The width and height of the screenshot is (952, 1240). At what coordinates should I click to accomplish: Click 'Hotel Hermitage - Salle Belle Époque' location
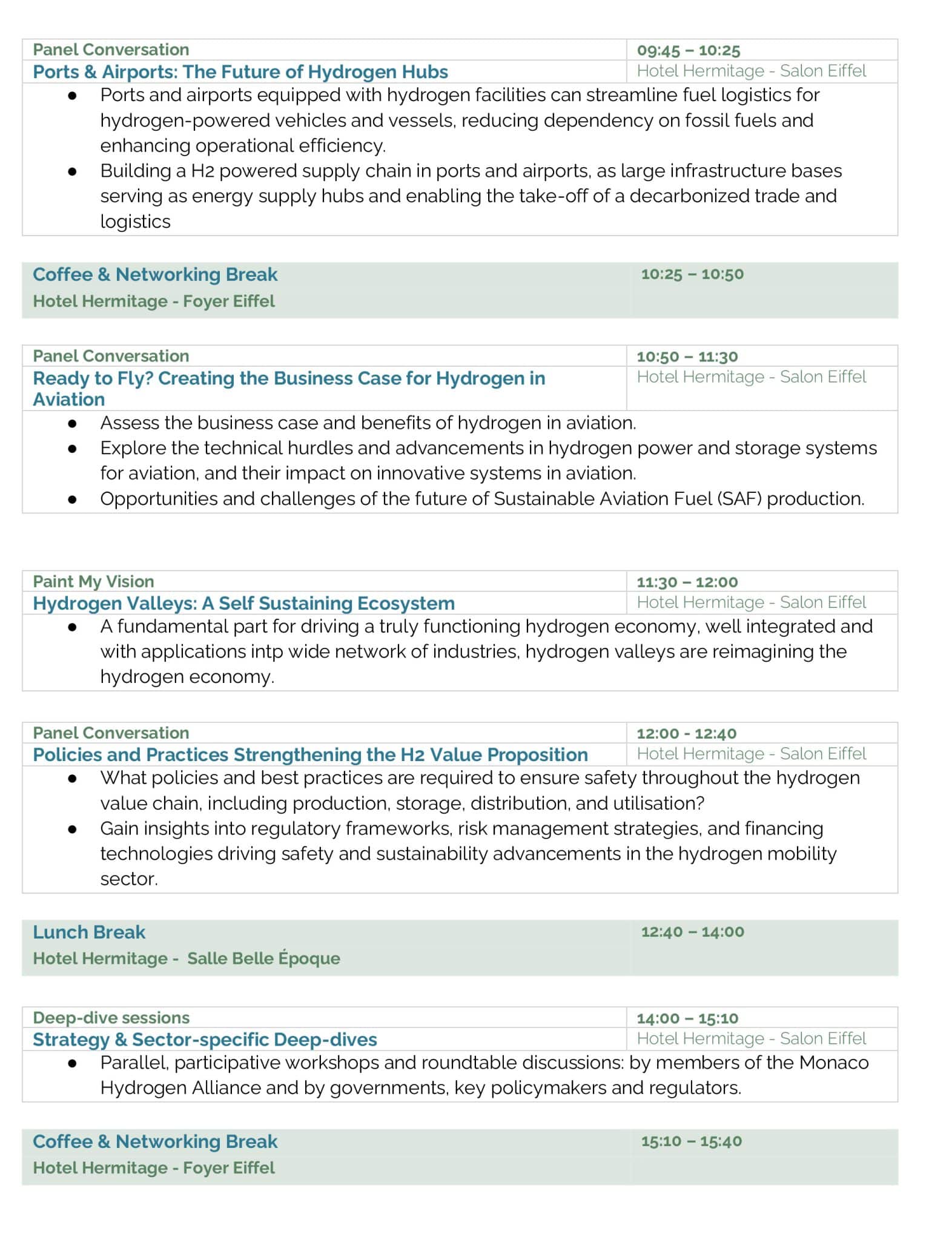tap(186, 958)
